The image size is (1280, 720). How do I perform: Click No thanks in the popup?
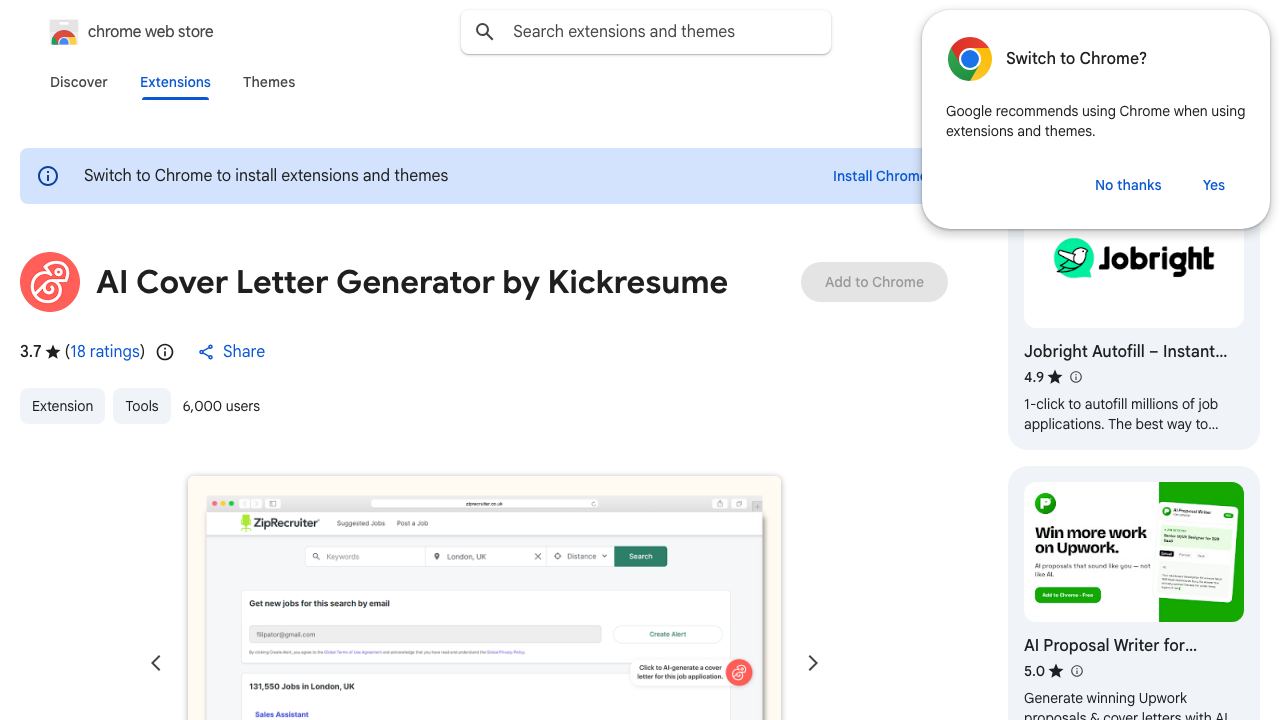pyautogui.click(x=1128, y=185)
